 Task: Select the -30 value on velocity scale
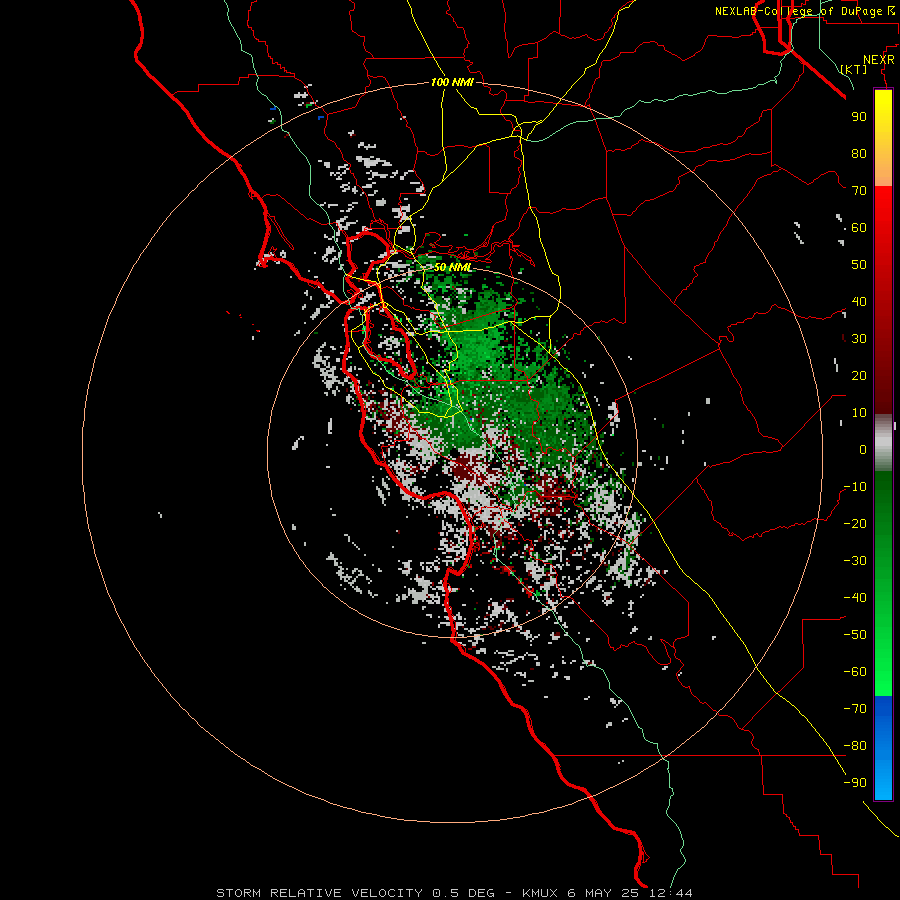point(855,561)
